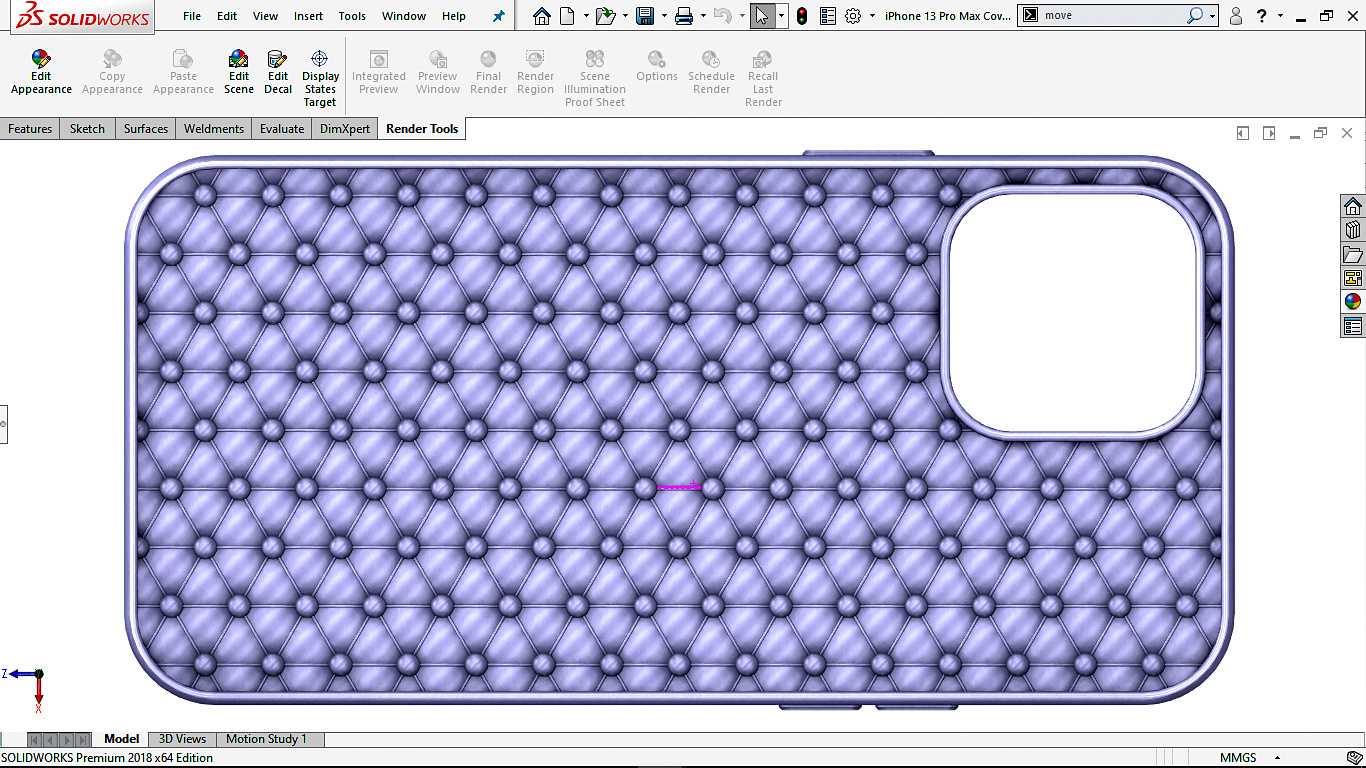Open the Tools menu
This screenshot has width=1366, height=768.
pyautogui.click(x=352, y=16)
